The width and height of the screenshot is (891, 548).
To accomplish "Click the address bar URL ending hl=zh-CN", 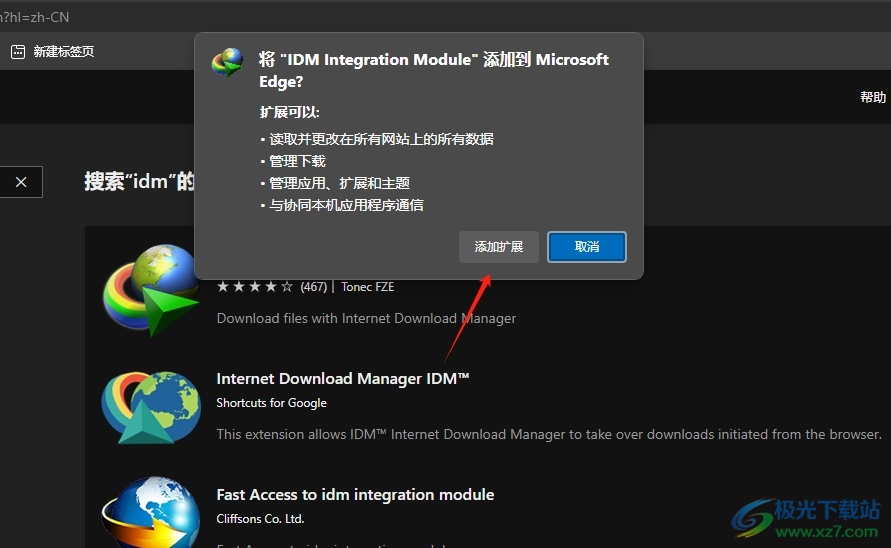I will coord(35,17).
